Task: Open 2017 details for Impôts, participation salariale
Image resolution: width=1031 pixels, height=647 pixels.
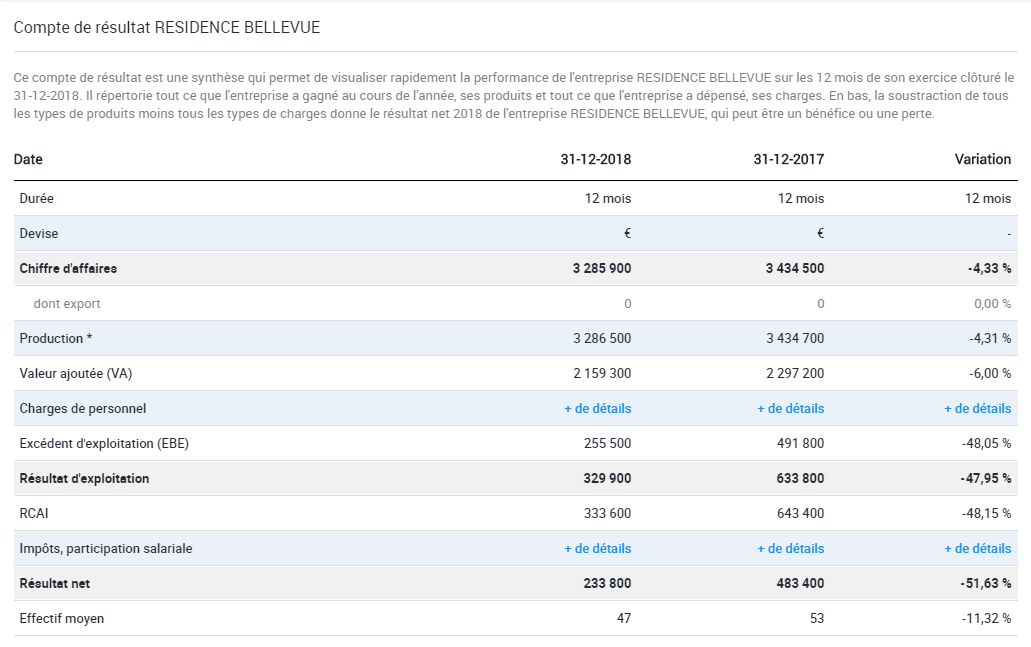Action: pyautogui.click(x=790, y=548)
